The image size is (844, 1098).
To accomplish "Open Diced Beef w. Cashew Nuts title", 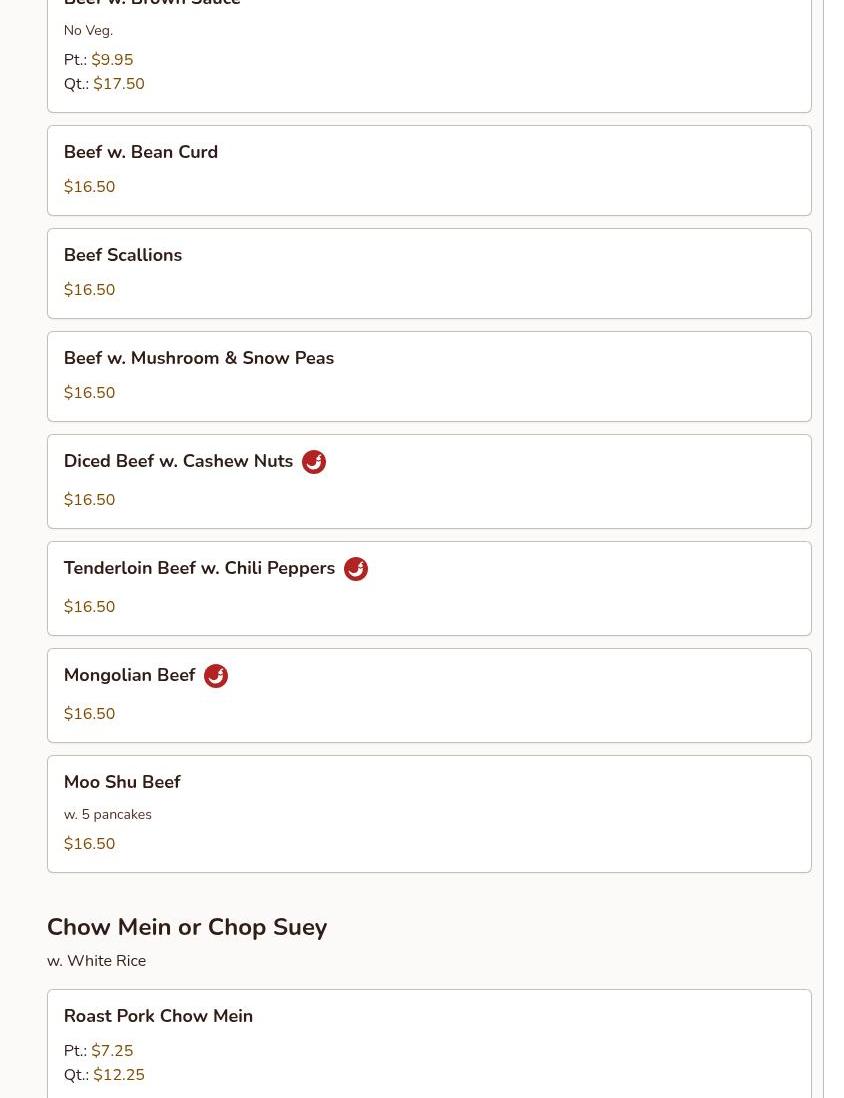I will click(178, 461).
